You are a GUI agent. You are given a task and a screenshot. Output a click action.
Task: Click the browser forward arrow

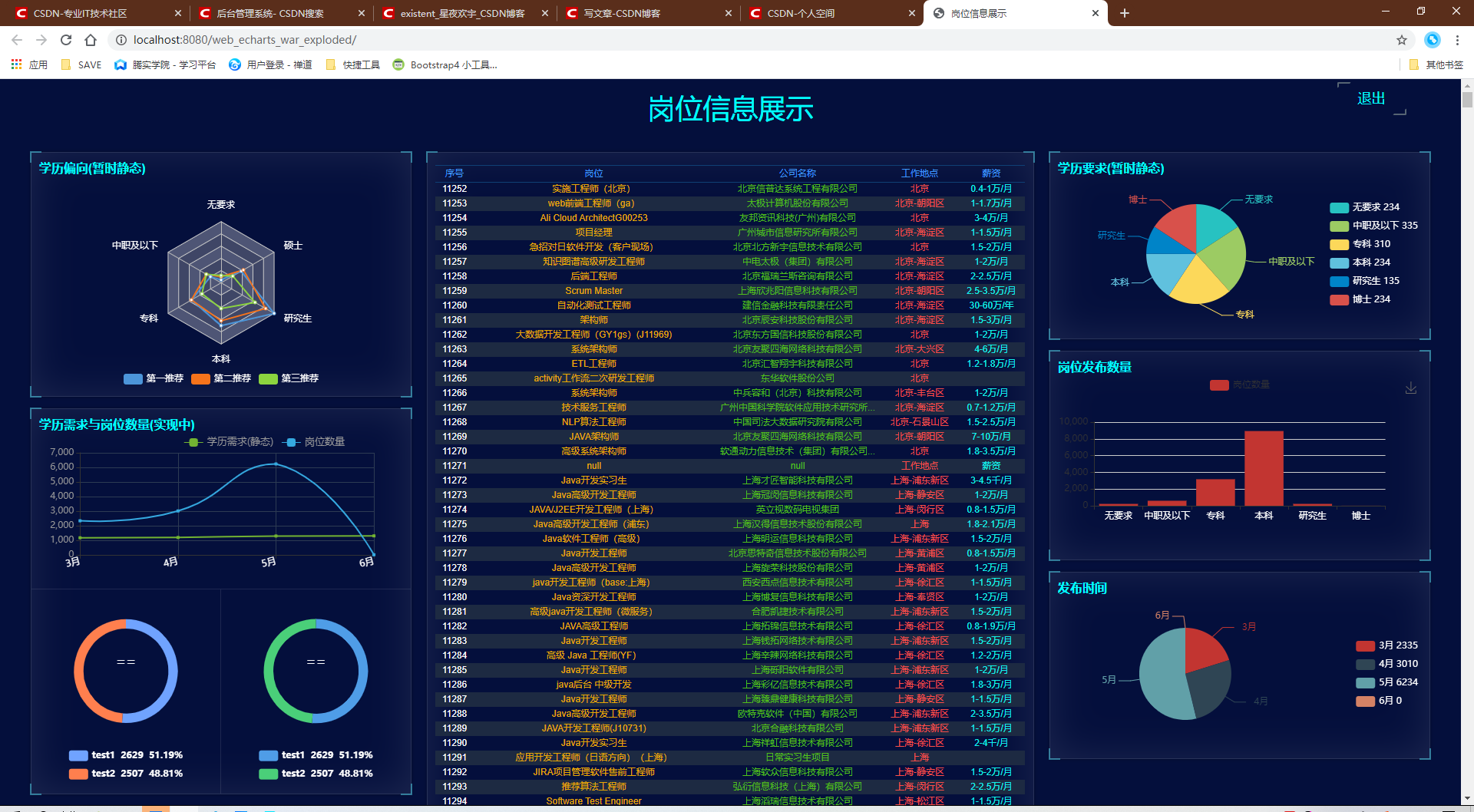tap(41, 40)
